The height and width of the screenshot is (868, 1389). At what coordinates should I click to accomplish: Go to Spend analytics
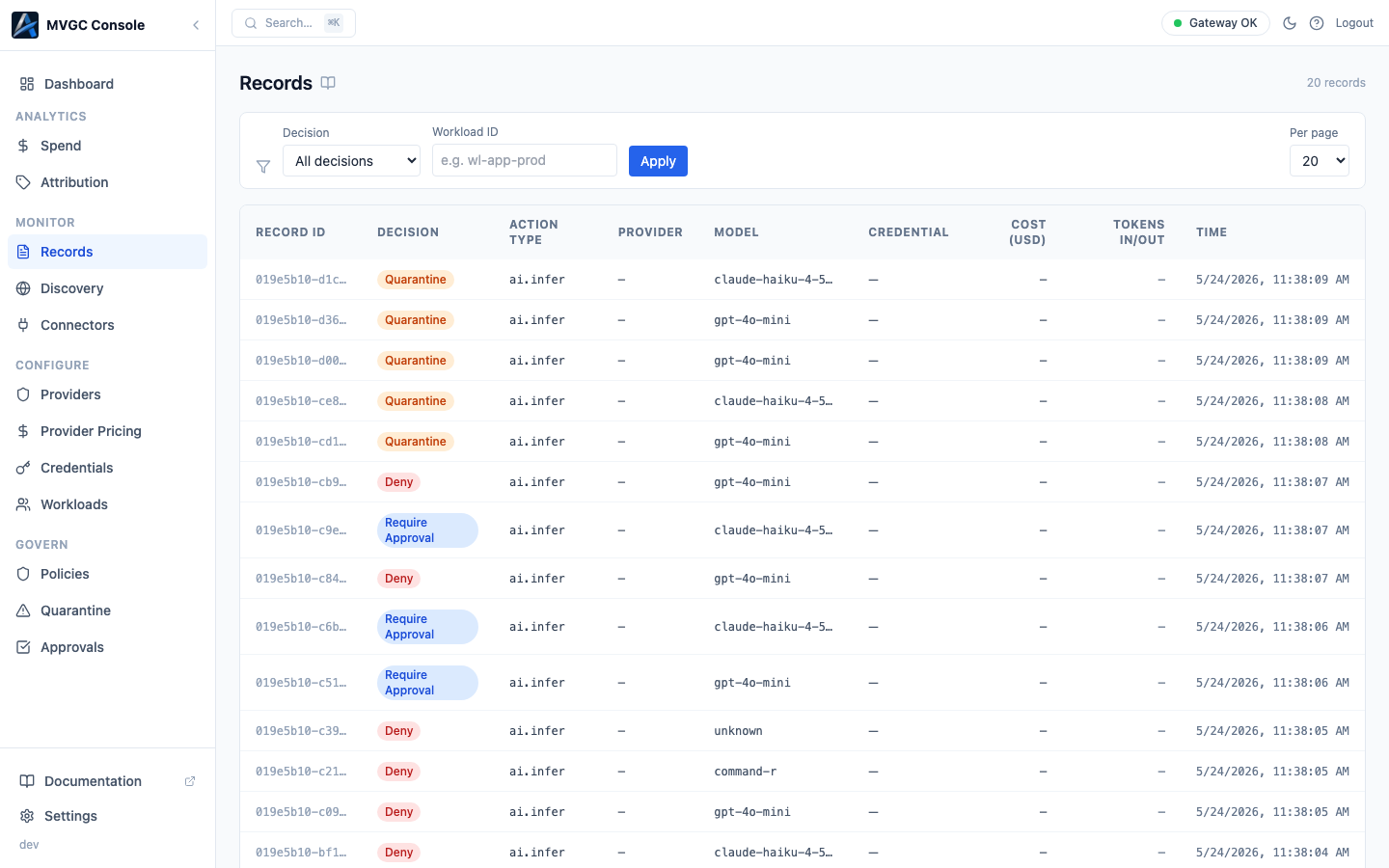click(x=107, y=146)
